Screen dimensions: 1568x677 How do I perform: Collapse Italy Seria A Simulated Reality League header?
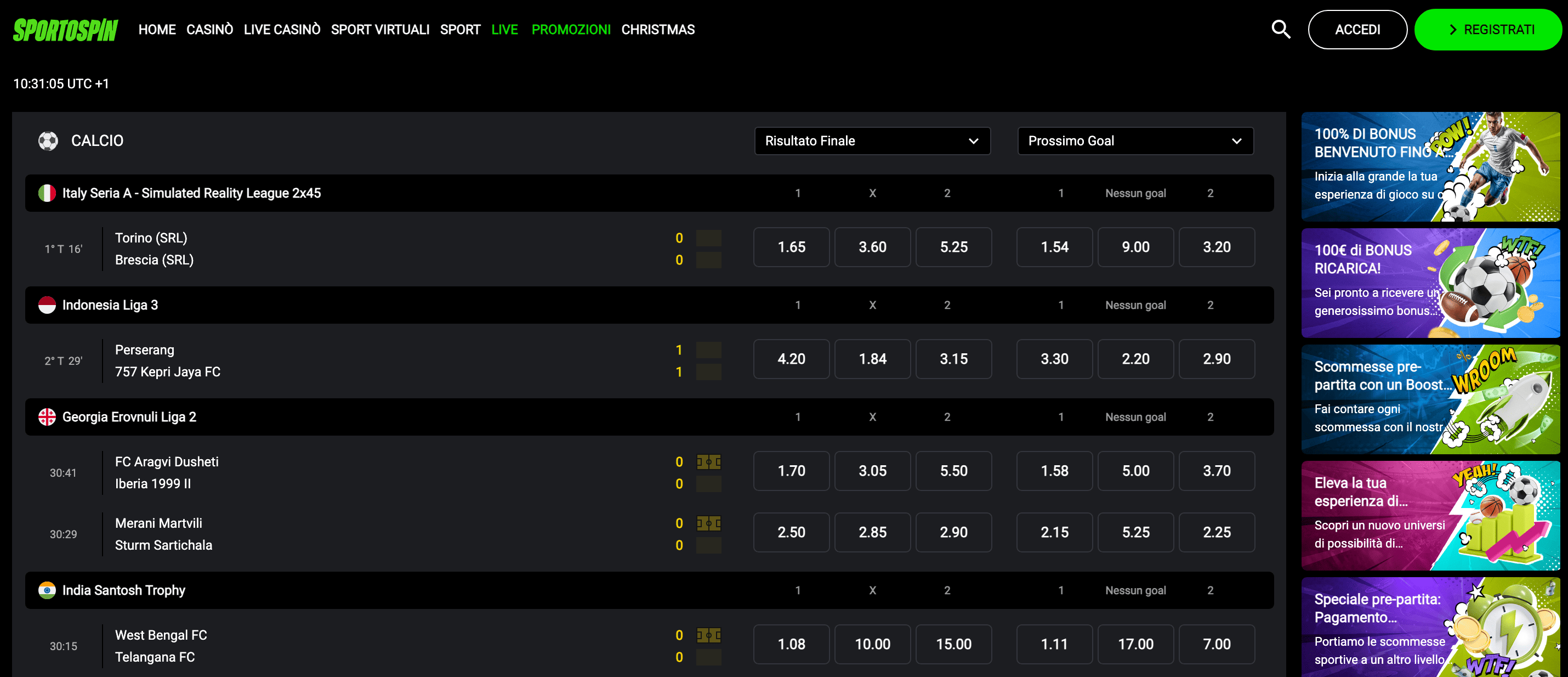point(649,193)
